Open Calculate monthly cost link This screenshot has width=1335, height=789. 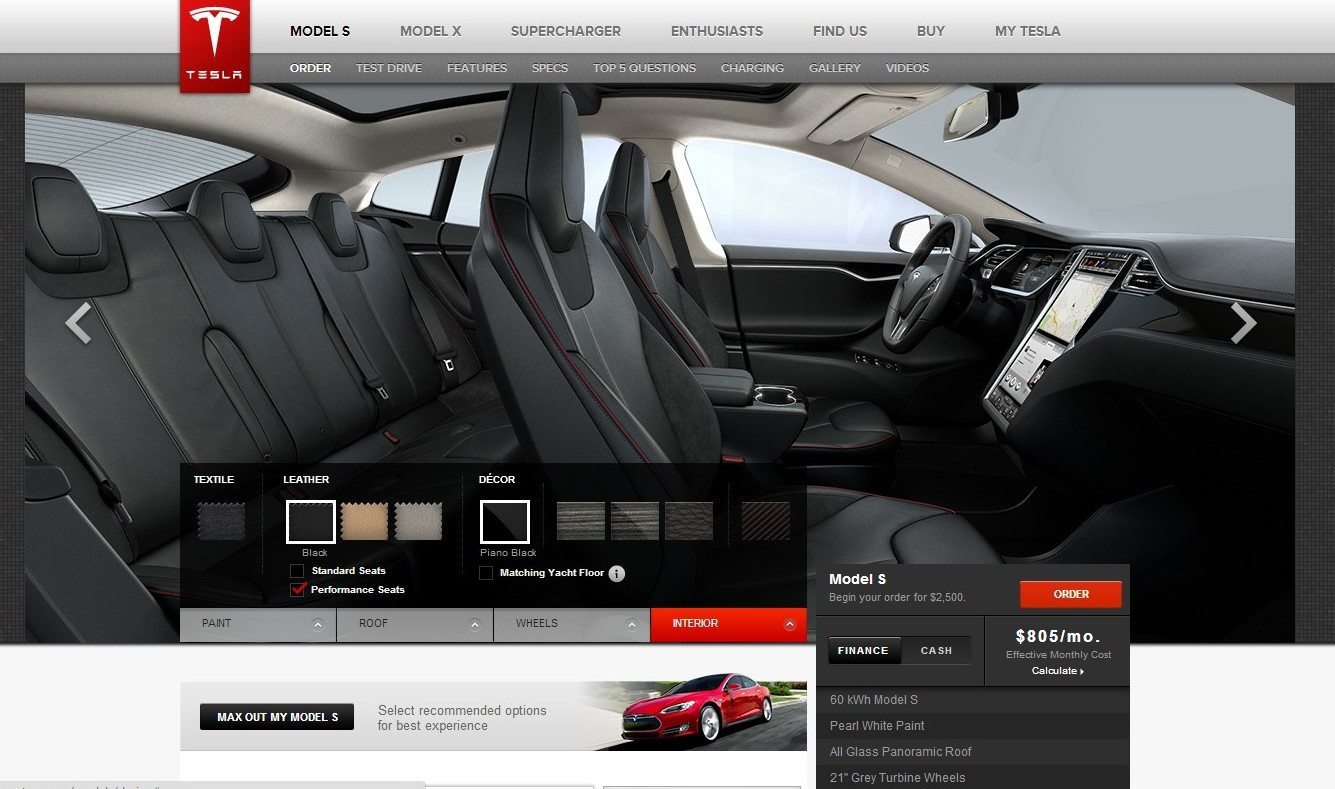click(x=1058, y=671)
